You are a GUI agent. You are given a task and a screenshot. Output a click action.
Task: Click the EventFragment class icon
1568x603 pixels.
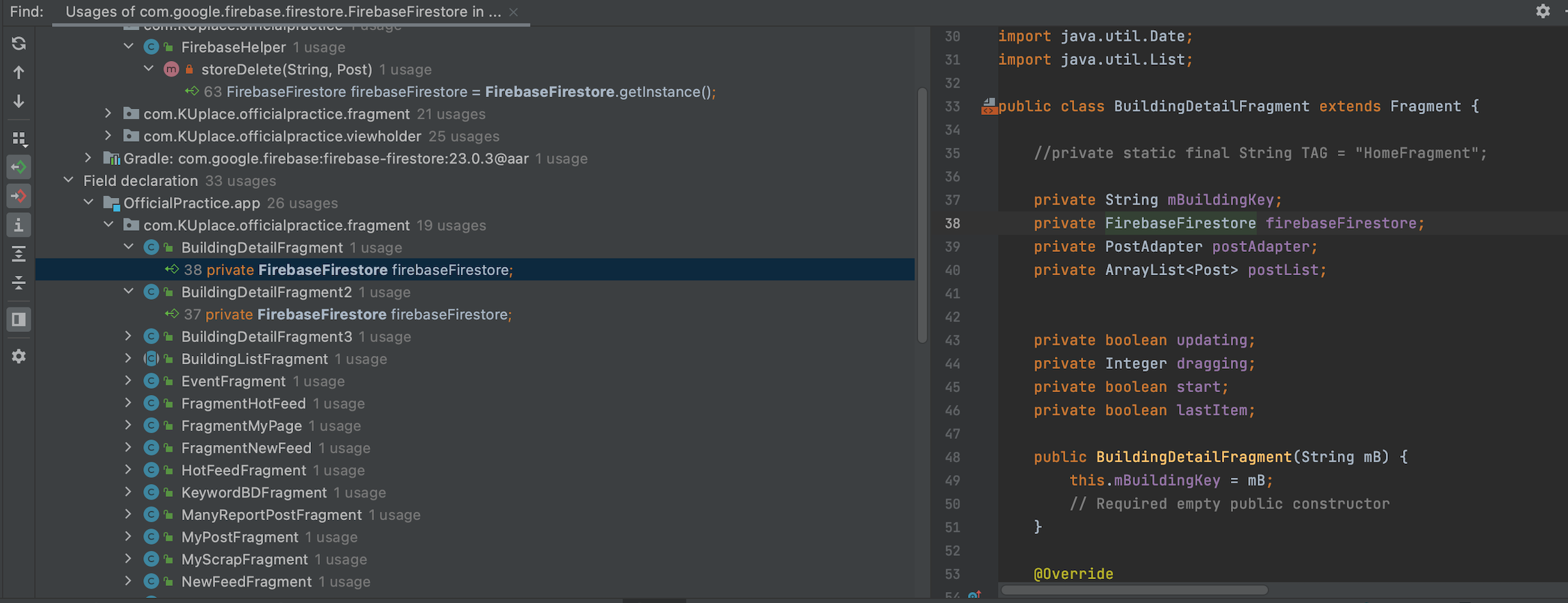[151, 381]
